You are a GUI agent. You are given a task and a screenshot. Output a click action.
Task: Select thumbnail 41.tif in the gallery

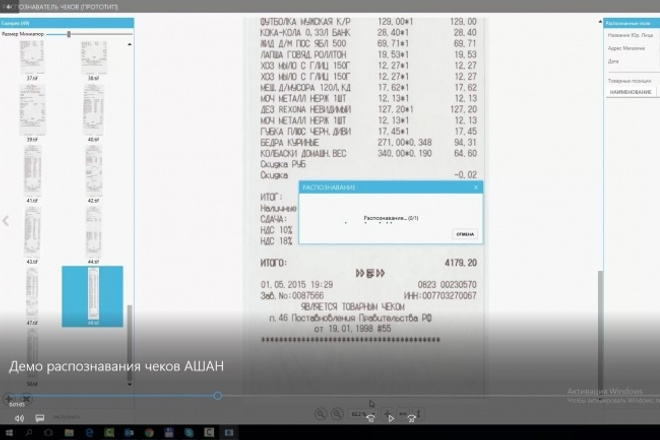point(32,174)
